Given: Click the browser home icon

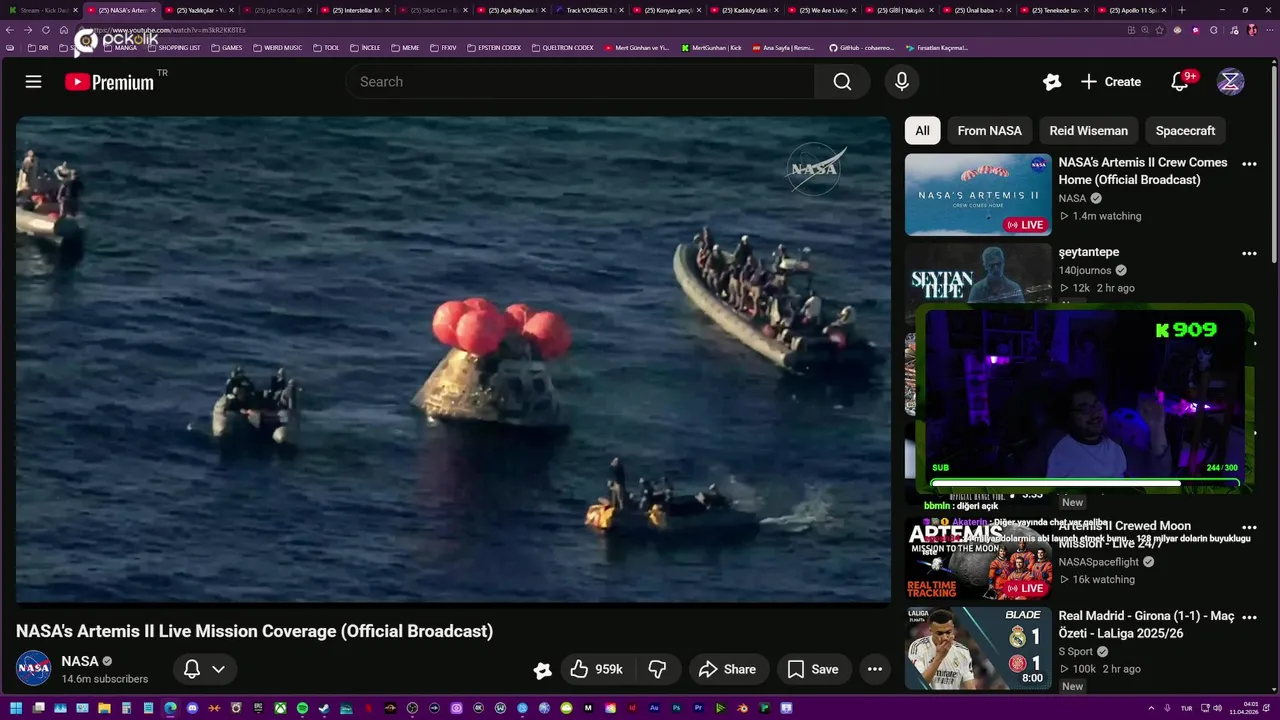Looking at the screenshot, I should tap(64, 30).
